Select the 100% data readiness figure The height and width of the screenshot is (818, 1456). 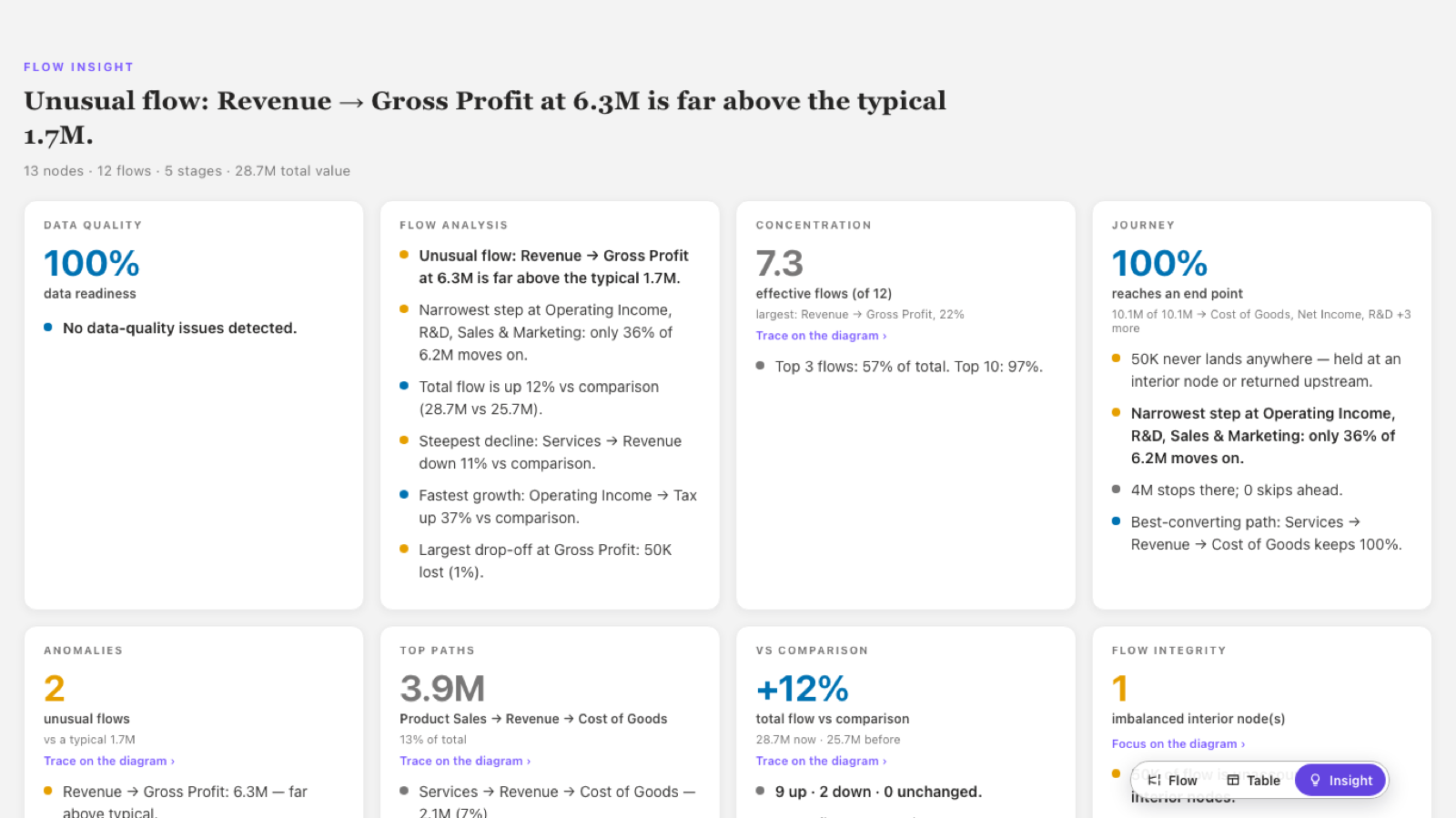(92, 264)
